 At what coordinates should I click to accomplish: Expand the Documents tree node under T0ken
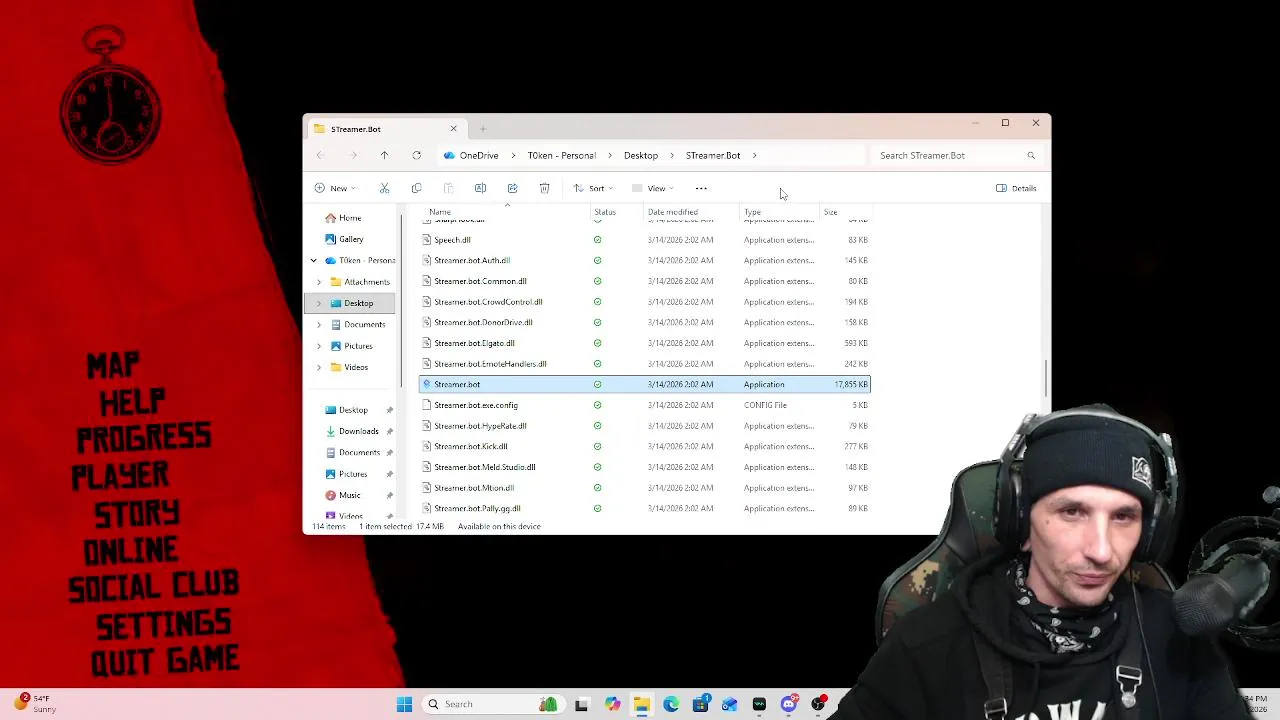pos(319,324)
